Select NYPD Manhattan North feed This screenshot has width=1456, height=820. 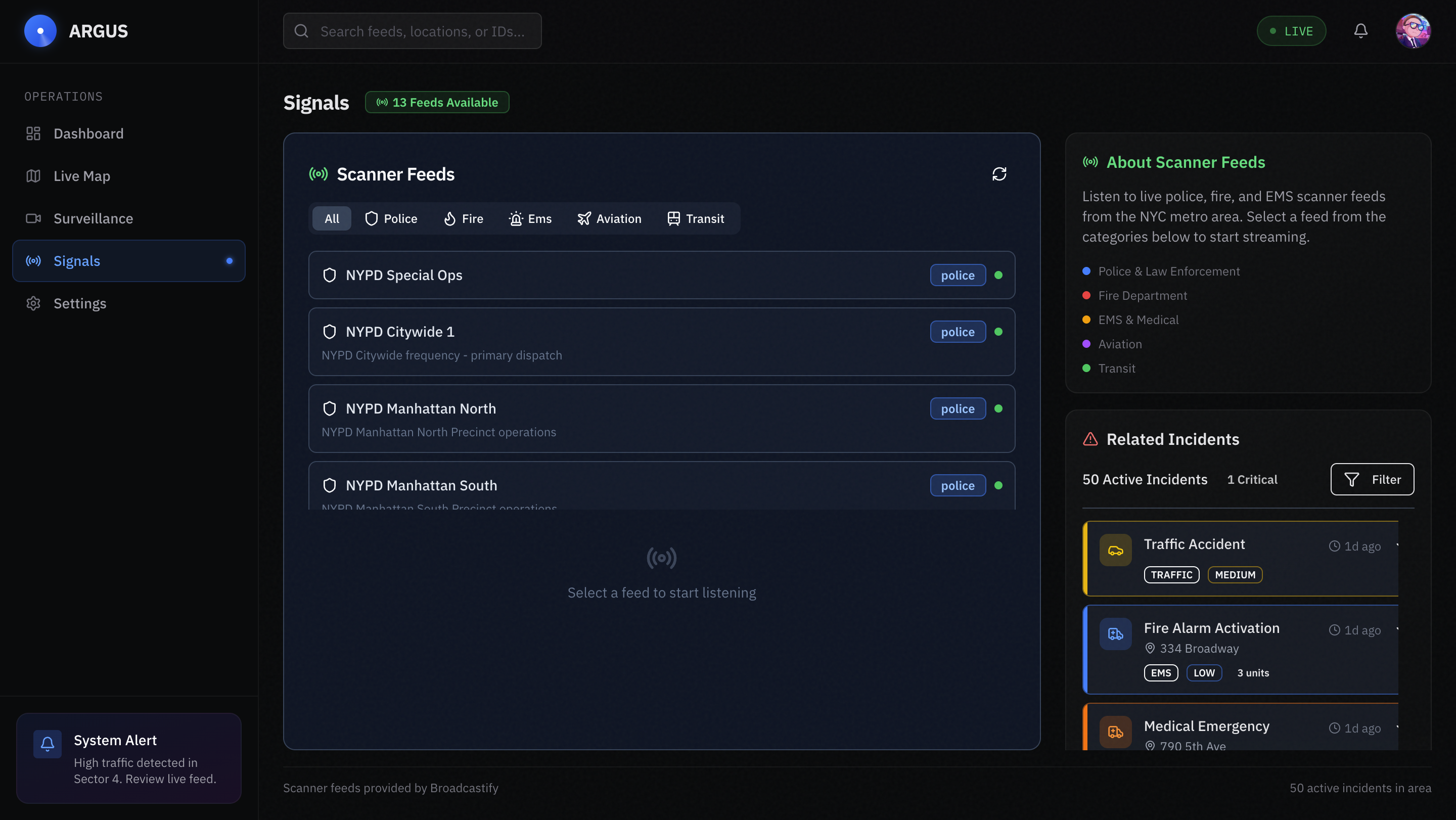[x=661, y=419]
